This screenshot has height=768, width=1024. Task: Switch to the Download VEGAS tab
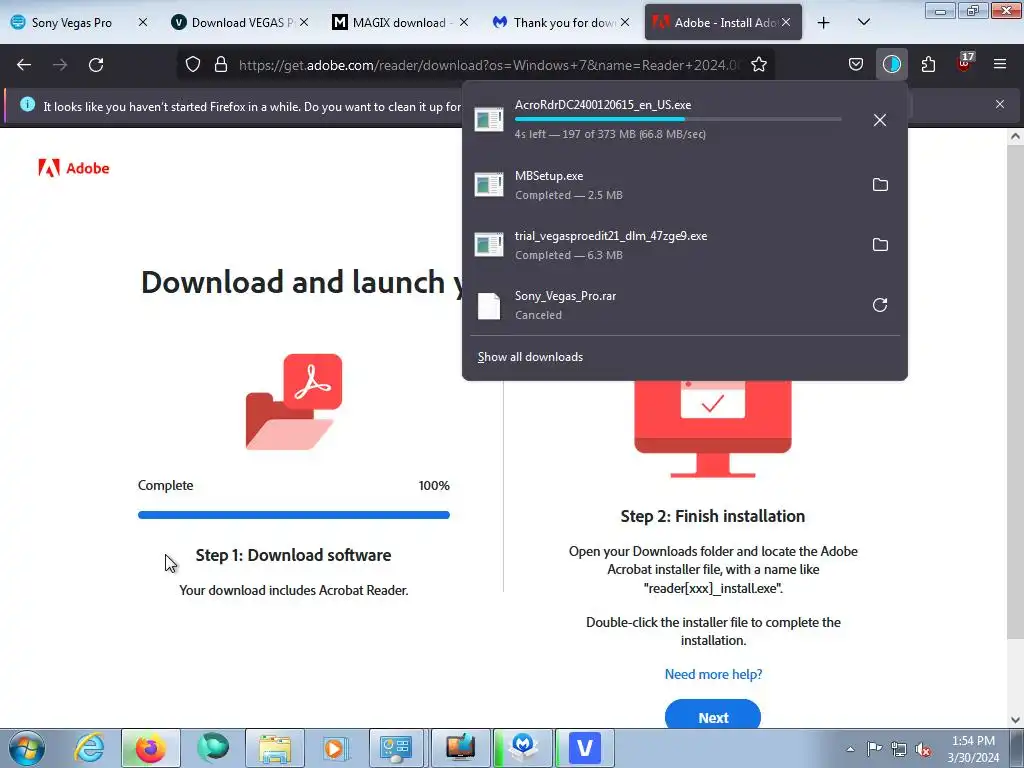pyautogui.click(x=232, y=23)
